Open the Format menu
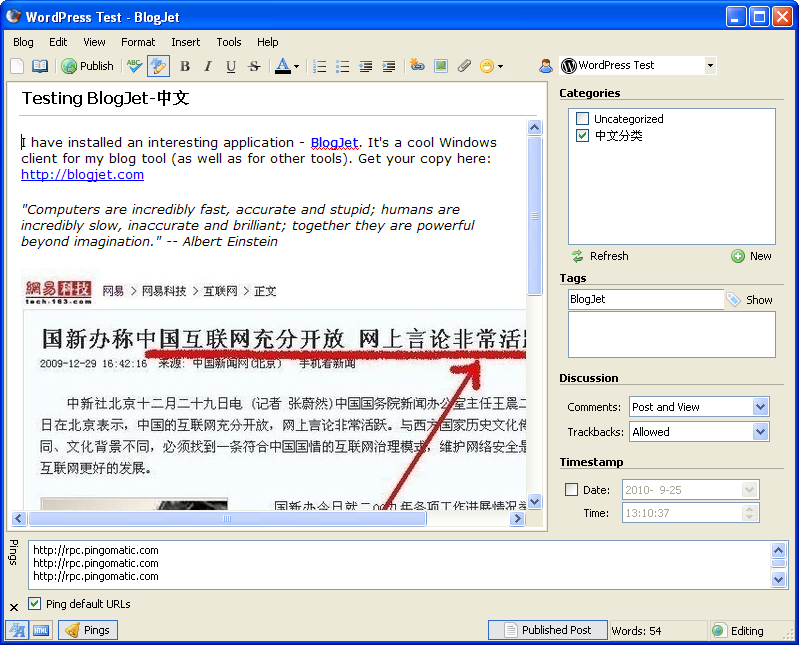799x645 pixels. (x=138, y=42)
